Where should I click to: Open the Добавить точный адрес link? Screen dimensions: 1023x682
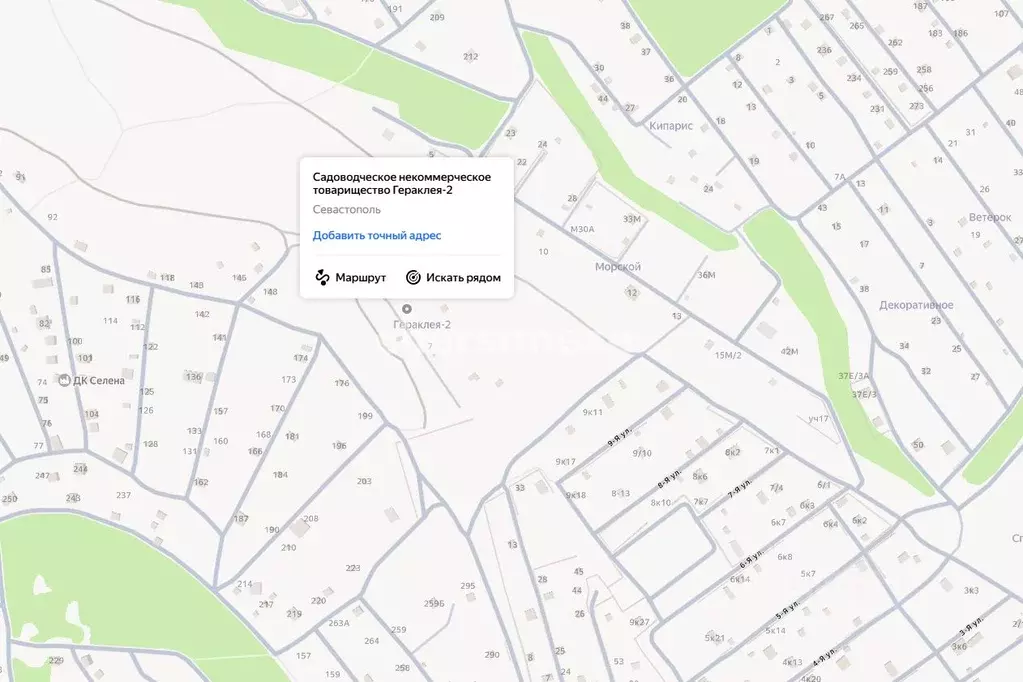(376, 236)
